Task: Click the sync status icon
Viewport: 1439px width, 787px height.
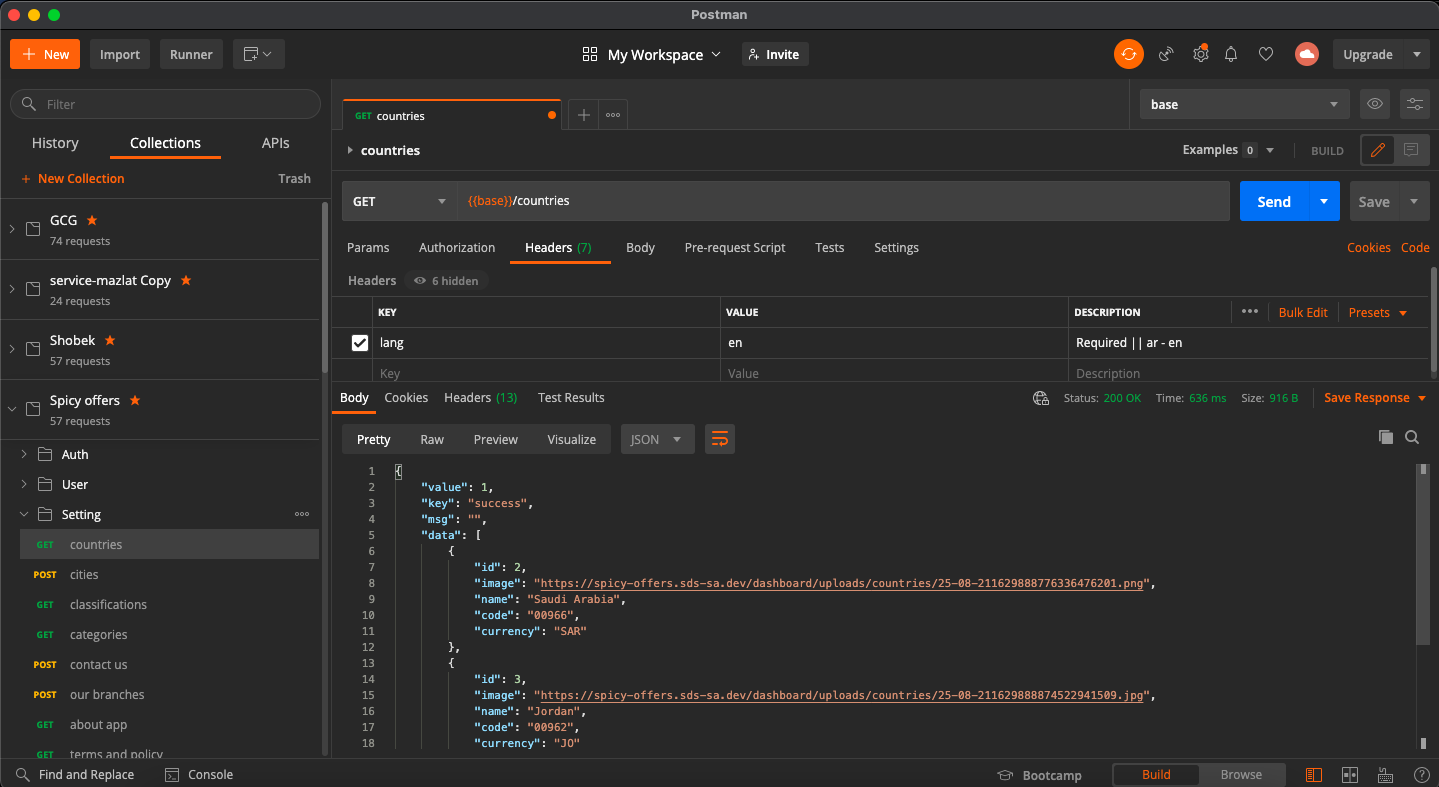Action: click(1129, 54)
